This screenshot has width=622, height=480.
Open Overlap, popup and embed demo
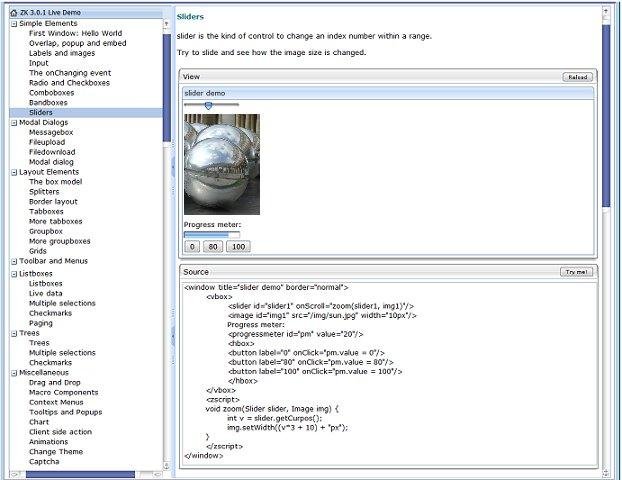[78, 43]
